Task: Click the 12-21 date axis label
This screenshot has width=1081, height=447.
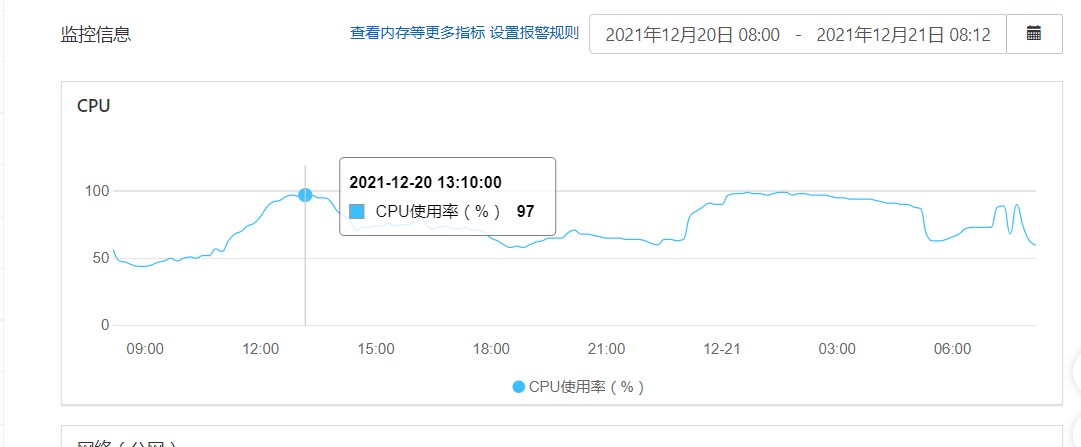Action: coord(722,349)
